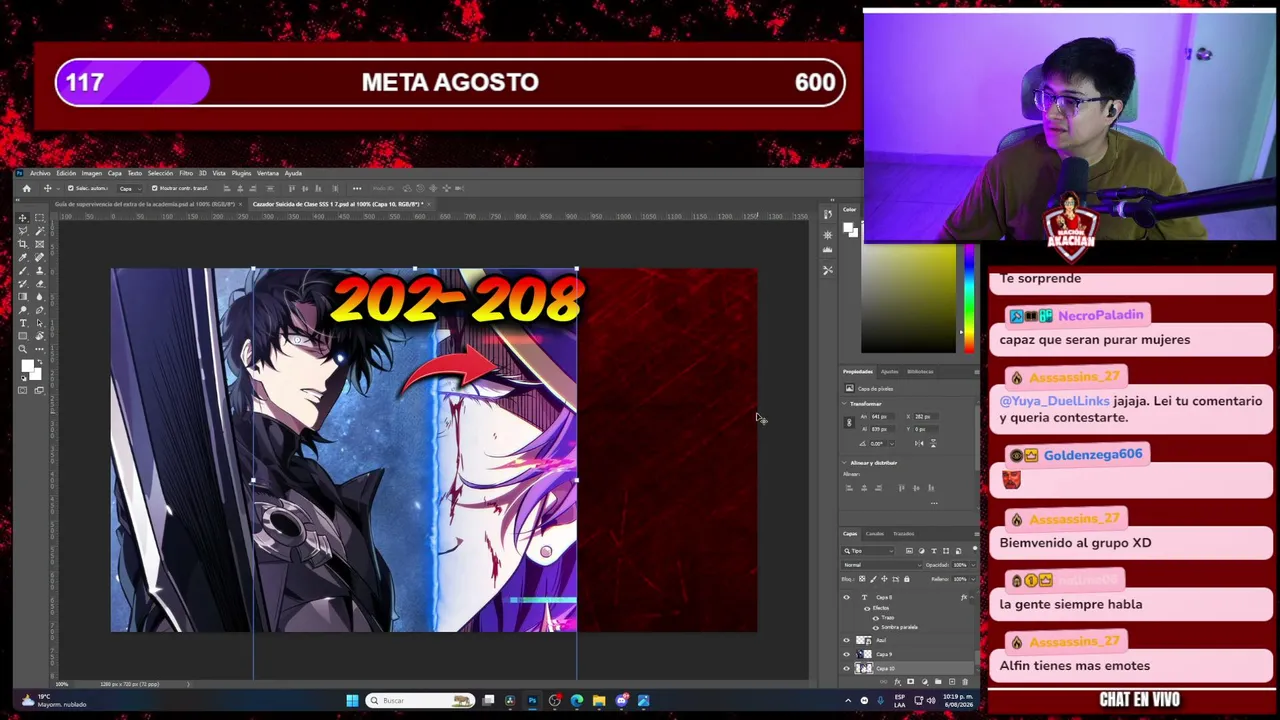Flip horizontally in Properties panel
This screenshot has width=1280, height=720.
click(x=919, y=443)
